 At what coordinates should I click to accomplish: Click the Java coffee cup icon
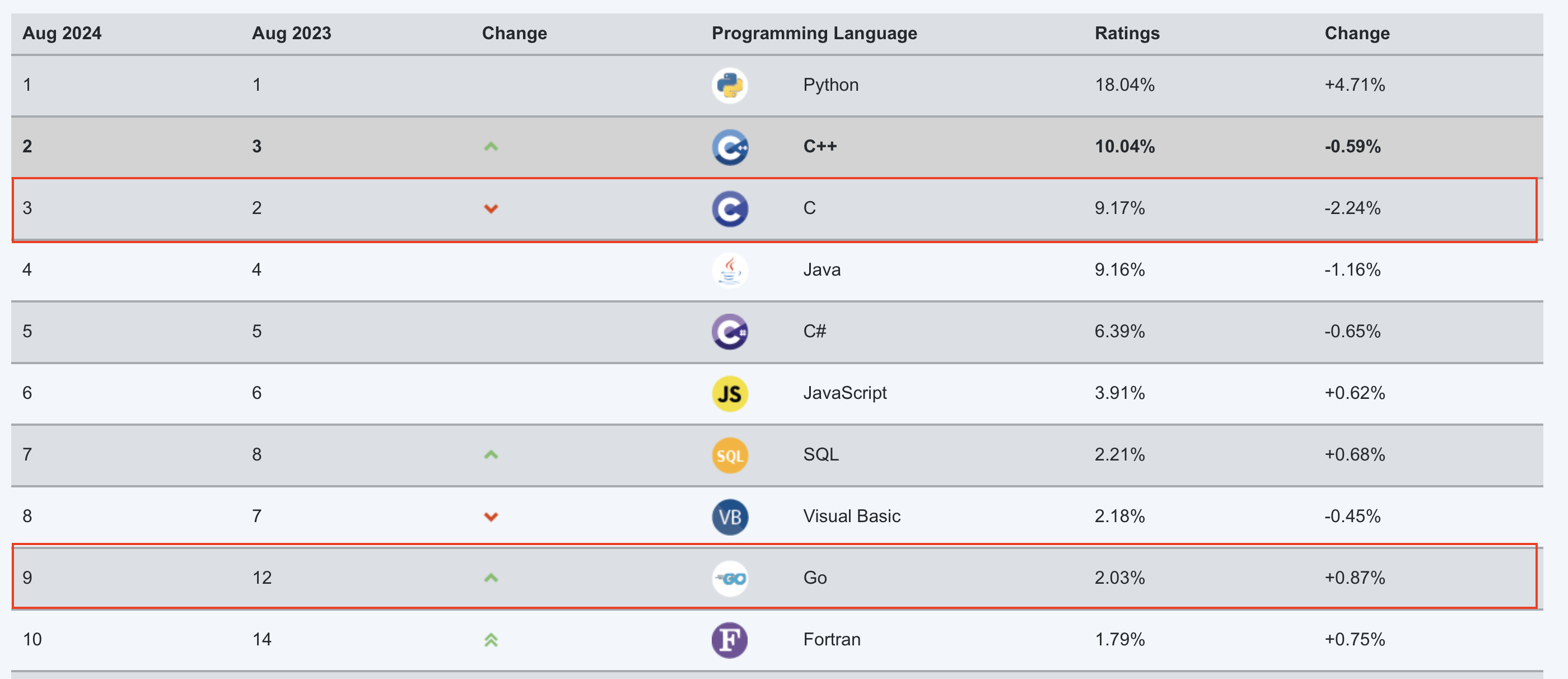[x=730, y=270]
